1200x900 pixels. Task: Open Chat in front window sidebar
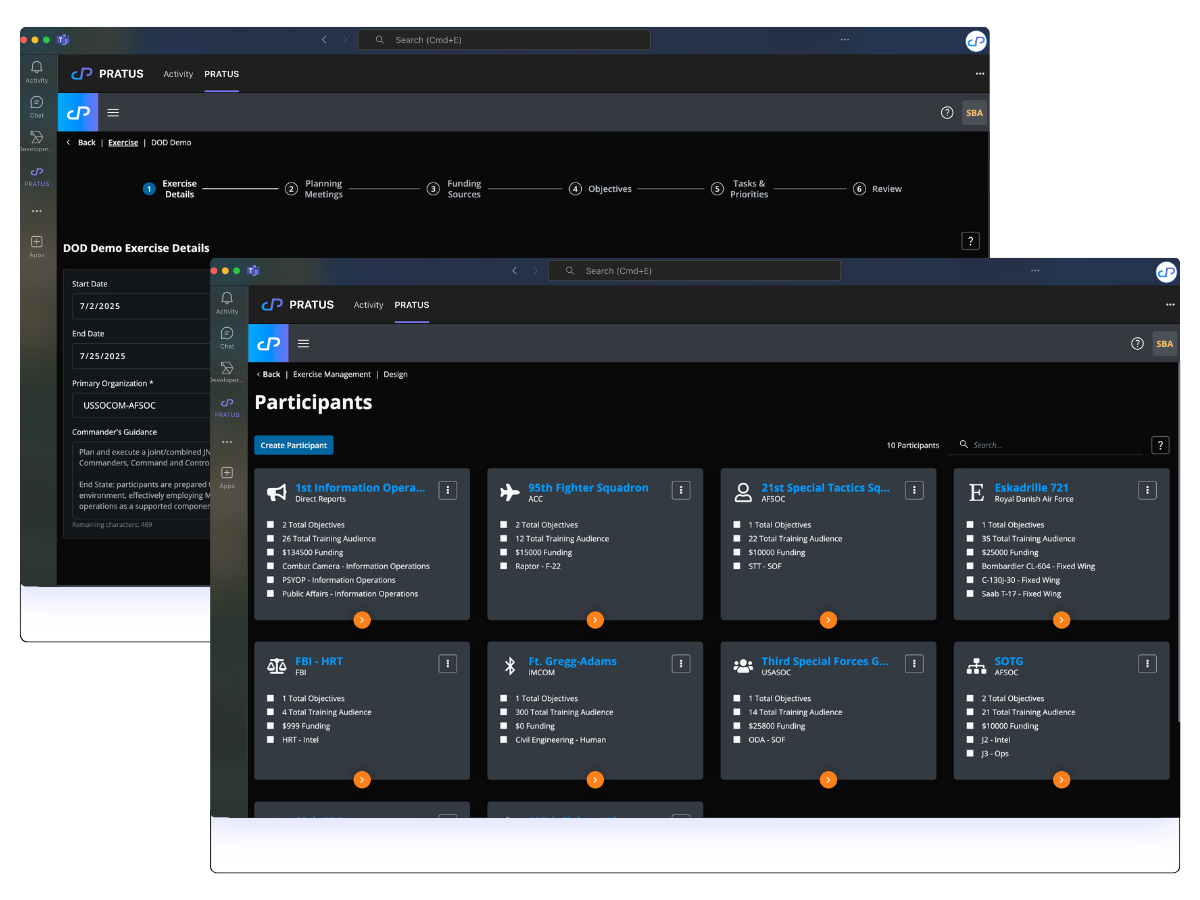click(x=227, y=337)
